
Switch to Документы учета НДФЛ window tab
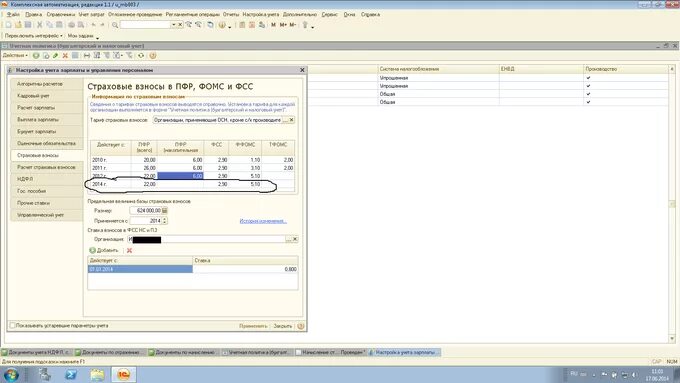point(36,353)
